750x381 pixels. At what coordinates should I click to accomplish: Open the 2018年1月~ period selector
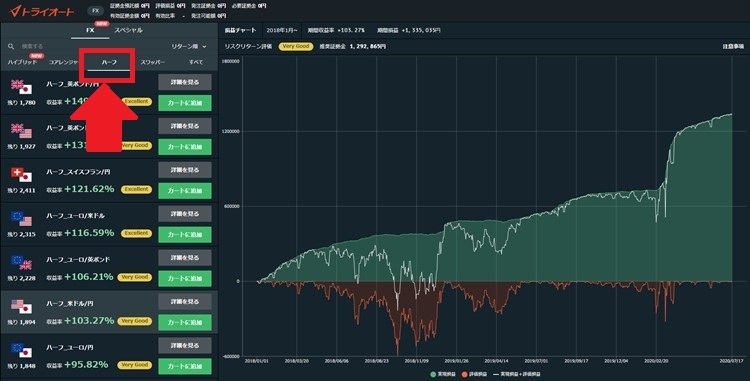(282, 30)
